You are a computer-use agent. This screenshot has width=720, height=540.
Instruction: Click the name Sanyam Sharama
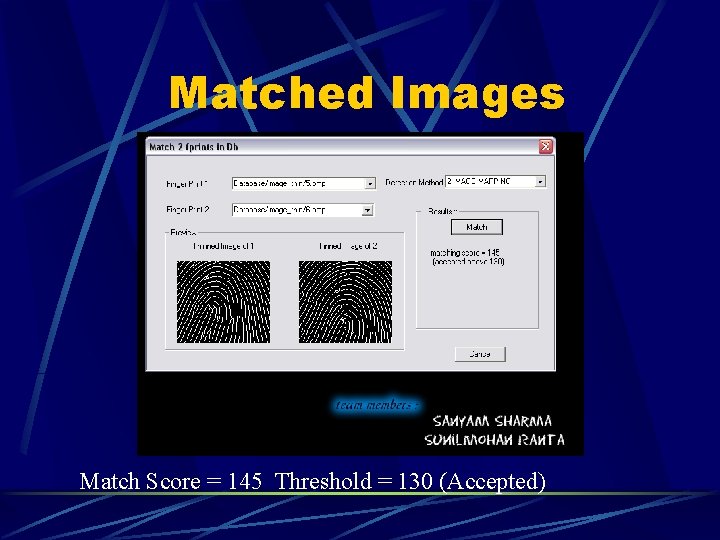[492, 421]
